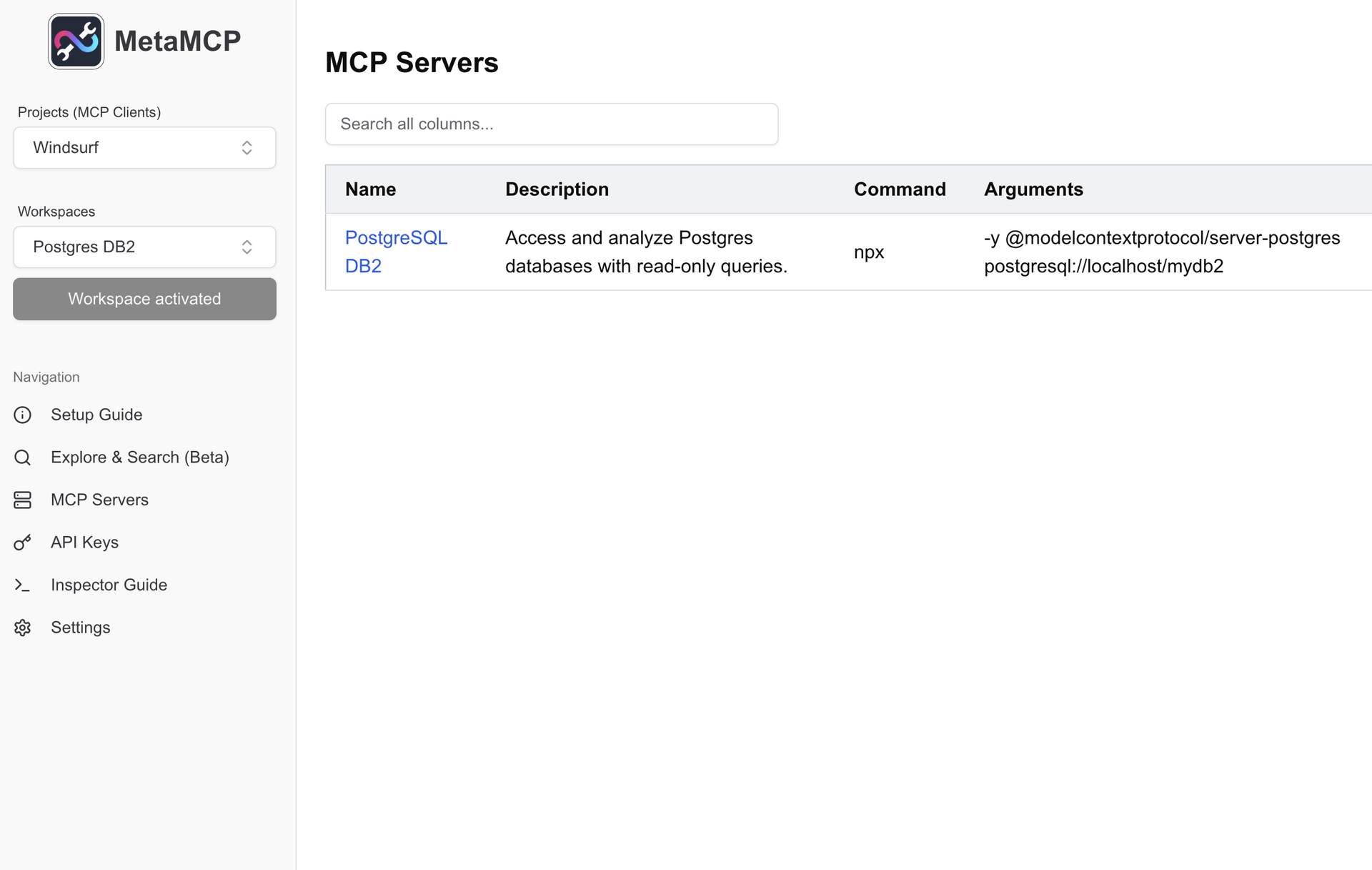Screen dimensions: 1372x870
Task: Click the MCP Servers stack icon
Action: (23, 500)
